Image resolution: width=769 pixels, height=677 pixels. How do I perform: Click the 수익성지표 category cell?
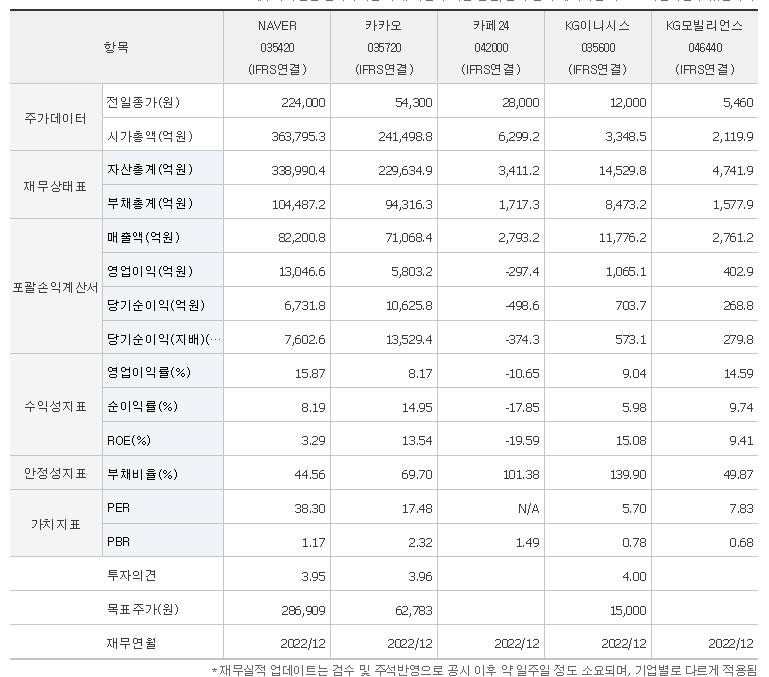pos(55,406)
